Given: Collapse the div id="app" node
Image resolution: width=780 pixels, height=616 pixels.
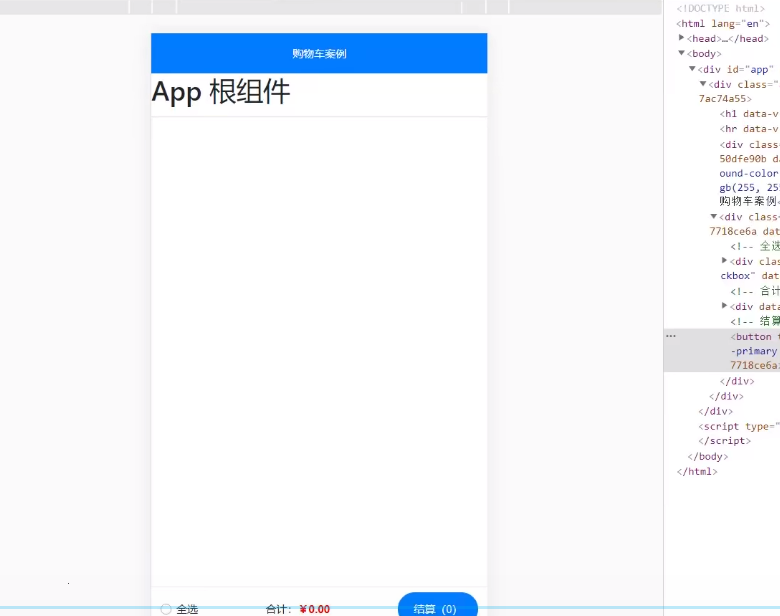Looking at the screenshot, I should point(692,69).
